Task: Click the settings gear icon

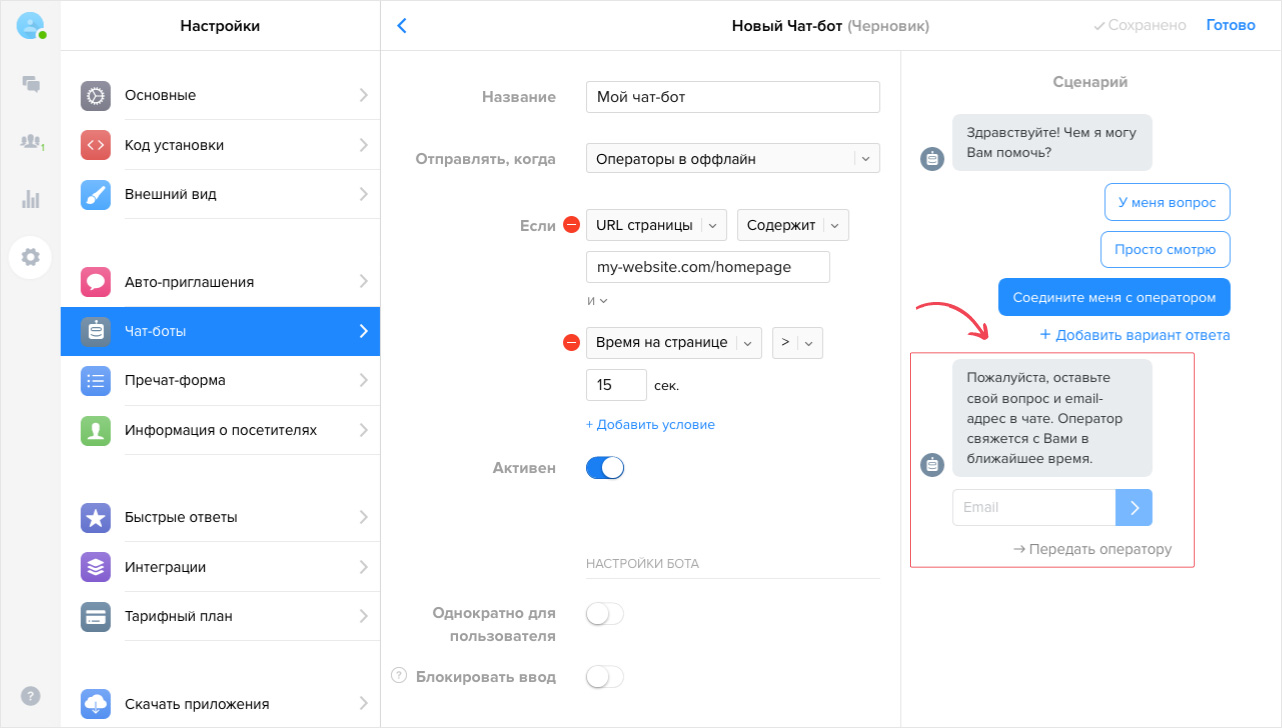Action: tap(31, 257)
